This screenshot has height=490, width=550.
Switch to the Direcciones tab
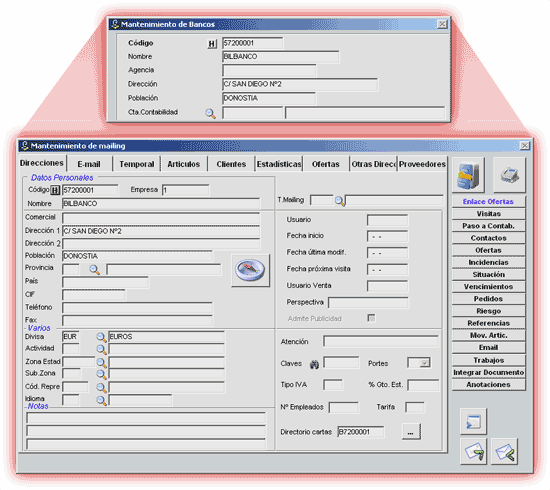(42, 163)
